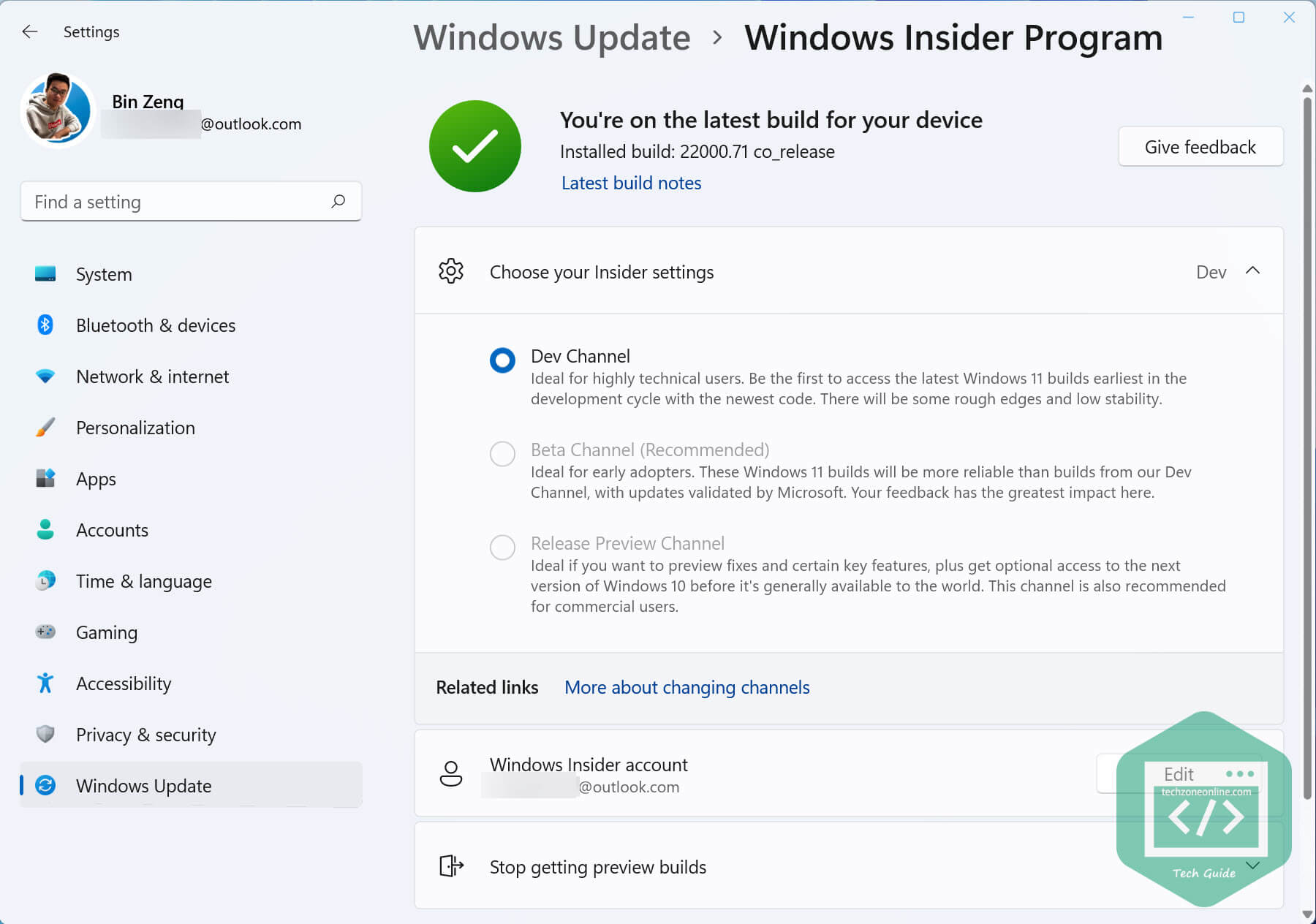The image size is (1316, 924).
Task: Select Accessibility in sidebar
Action: point(191,683)
